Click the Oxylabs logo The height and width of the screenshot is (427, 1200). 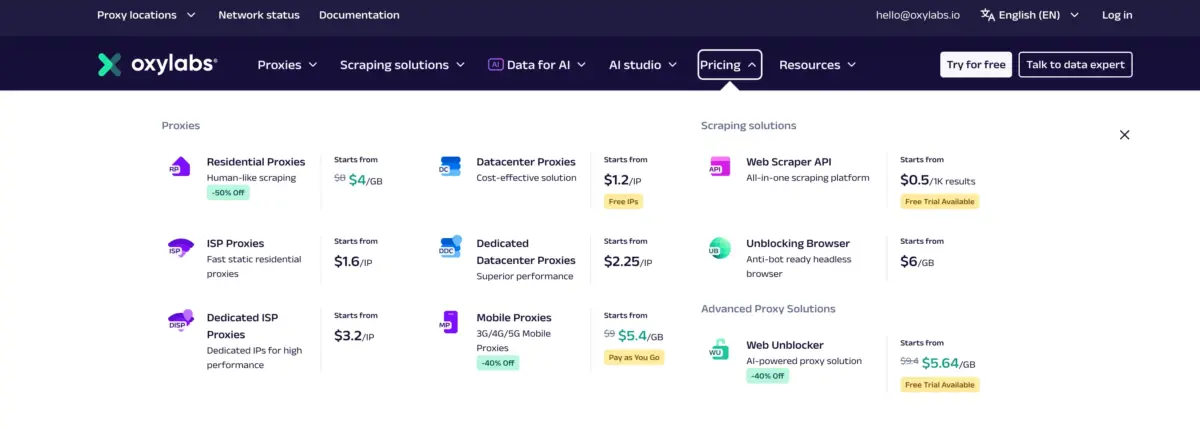(157, 64)
